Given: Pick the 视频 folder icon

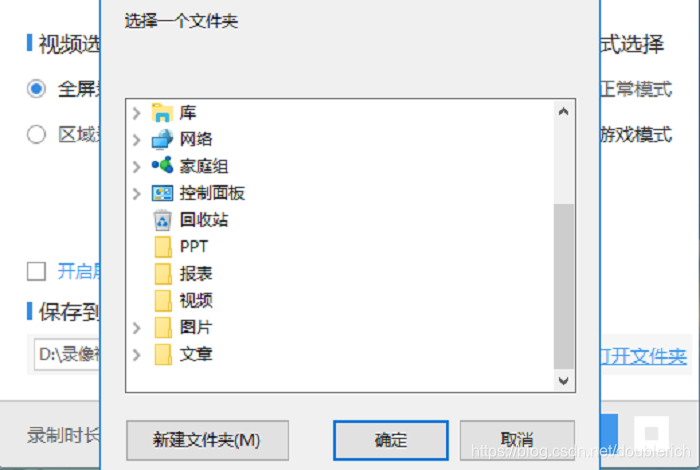Looking at the screenshot, I should (x=163, y=300).
